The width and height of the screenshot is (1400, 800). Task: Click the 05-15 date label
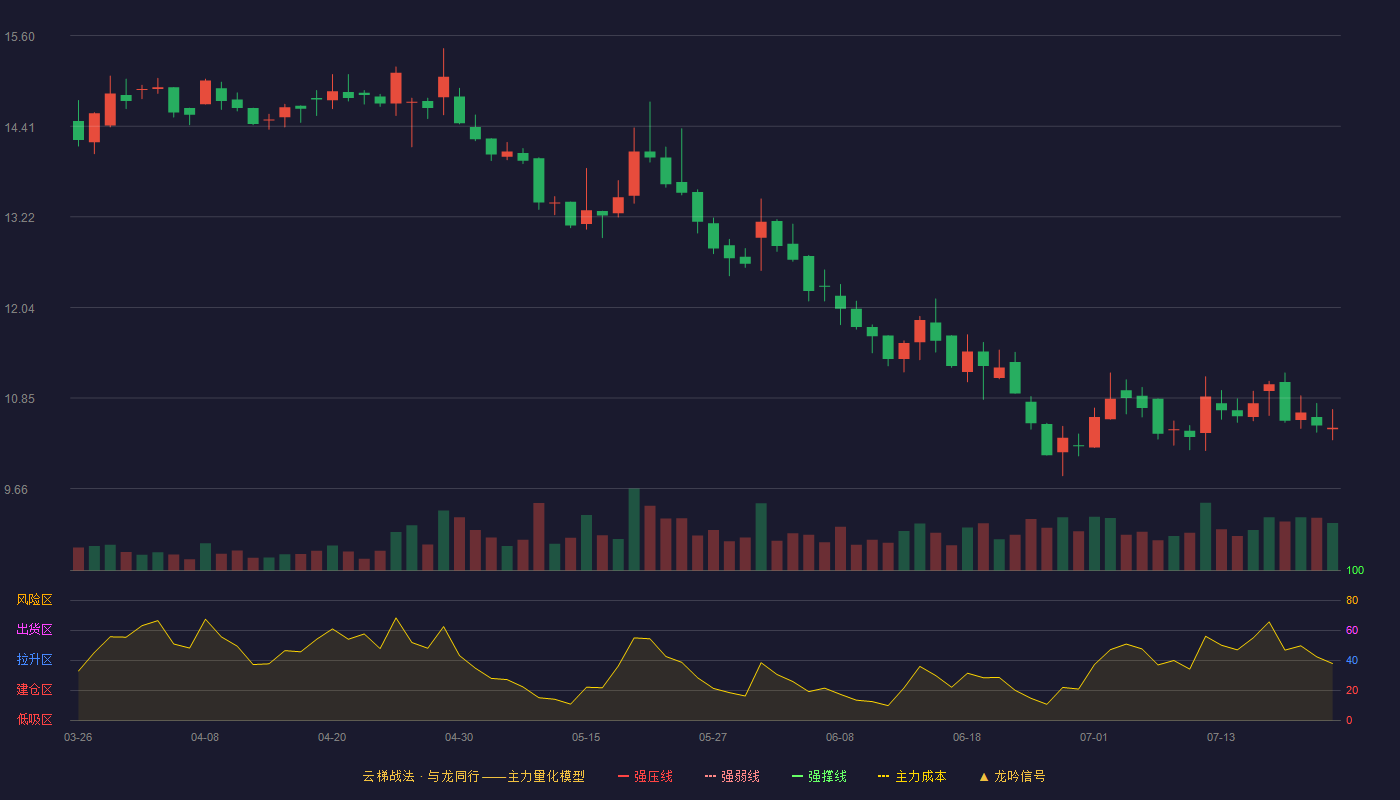point(586,737)
